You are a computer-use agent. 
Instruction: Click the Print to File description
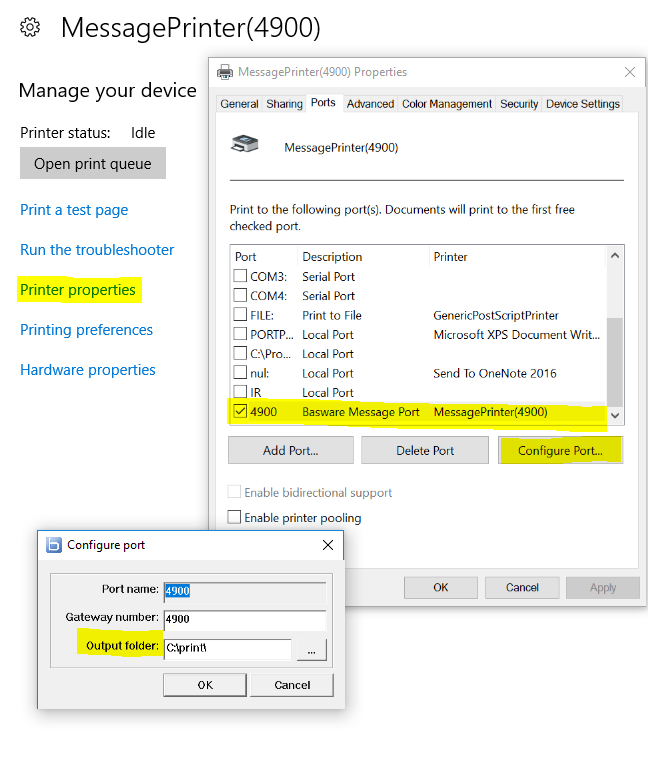332,315
